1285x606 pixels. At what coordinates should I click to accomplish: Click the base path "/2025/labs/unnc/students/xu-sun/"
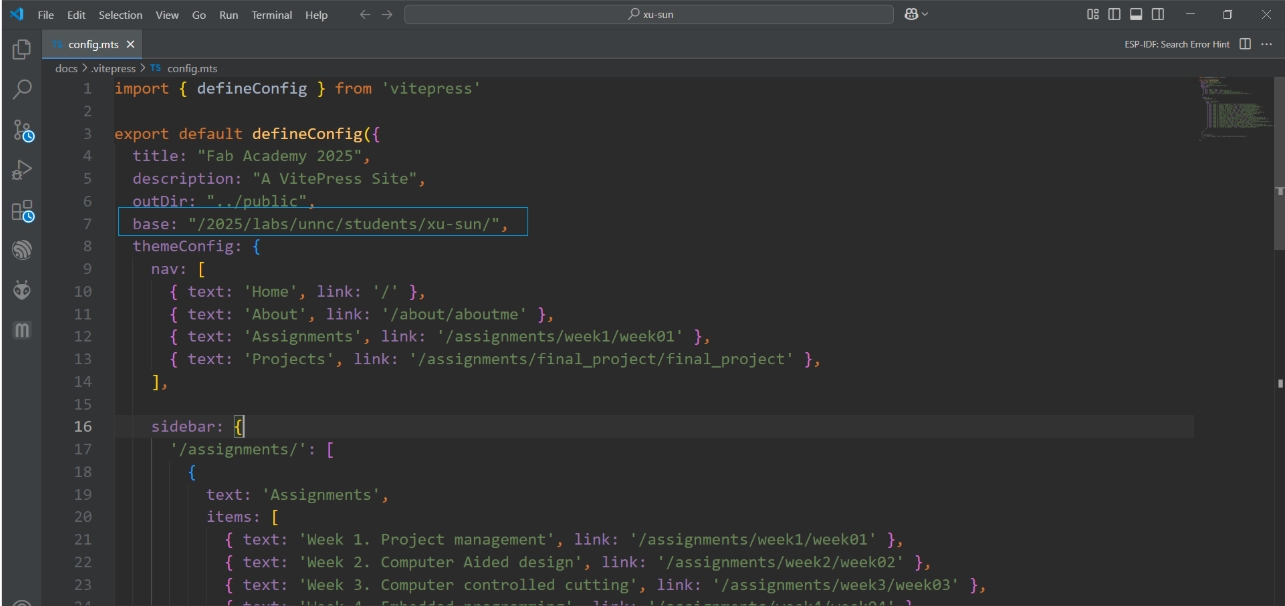point(344,224)
